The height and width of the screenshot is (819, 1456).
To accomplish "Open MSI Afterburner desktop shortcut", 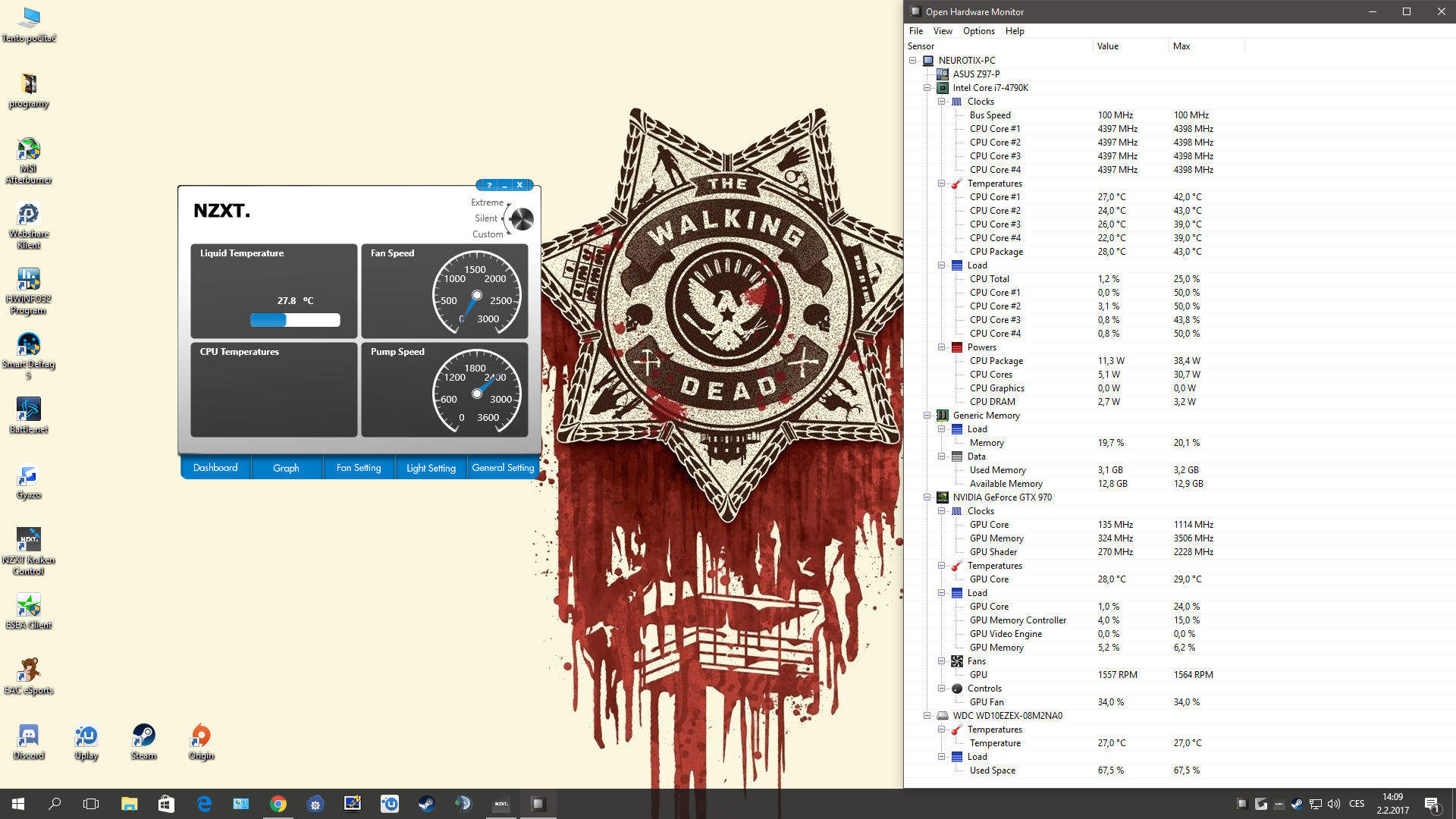I will click(x=29, y=160).
